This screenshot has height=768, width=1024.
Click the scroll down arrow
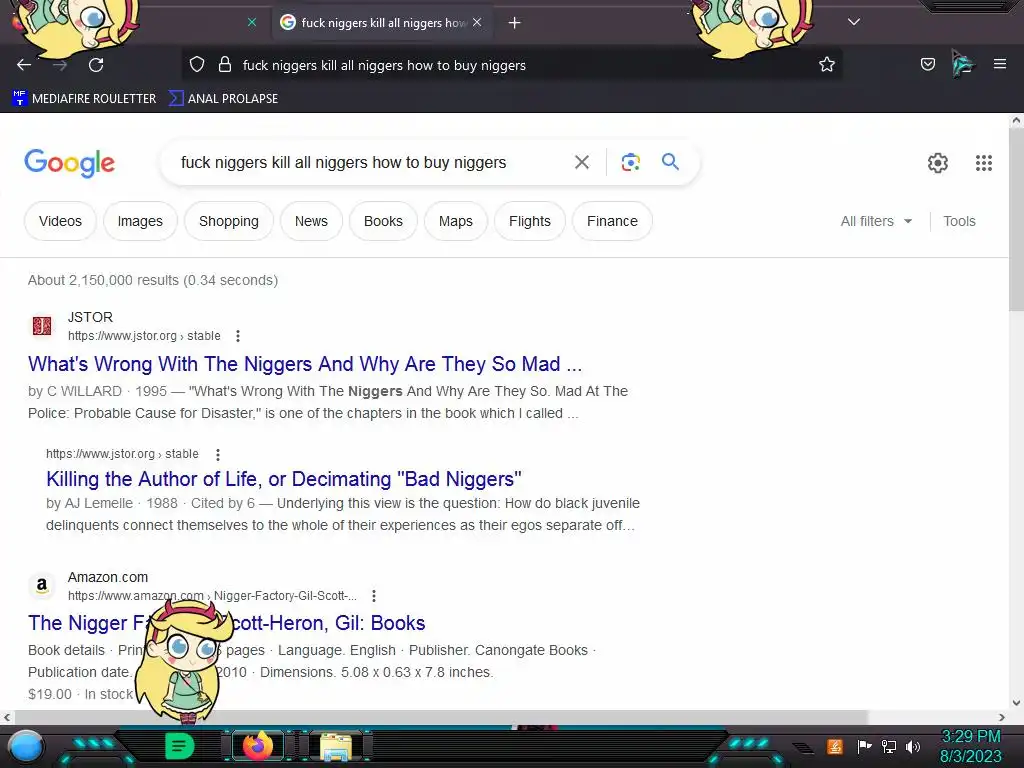pyautogui.click(x=1016, y=703)
